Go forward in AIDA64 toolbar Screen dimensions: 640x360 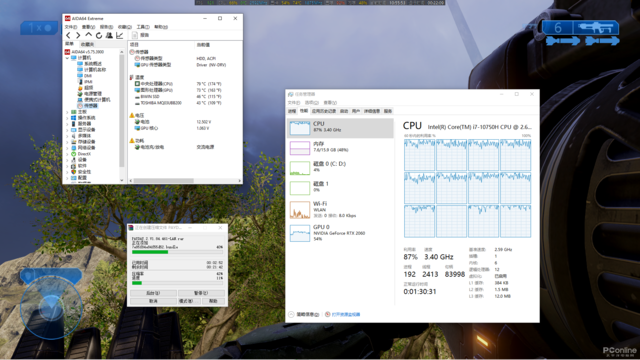click(78, 36)
